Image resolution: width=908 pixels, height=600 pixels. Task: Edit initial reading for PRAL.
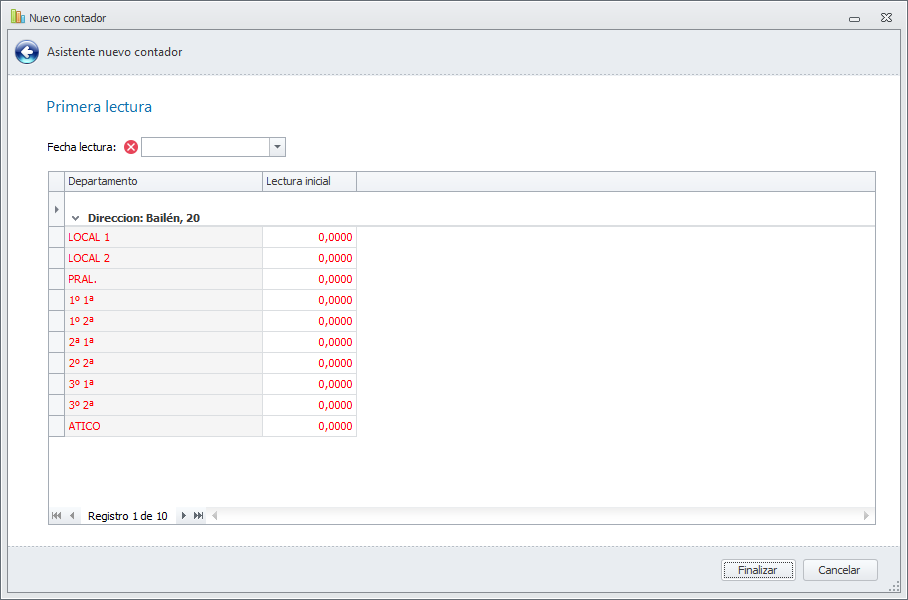(309, 279)
